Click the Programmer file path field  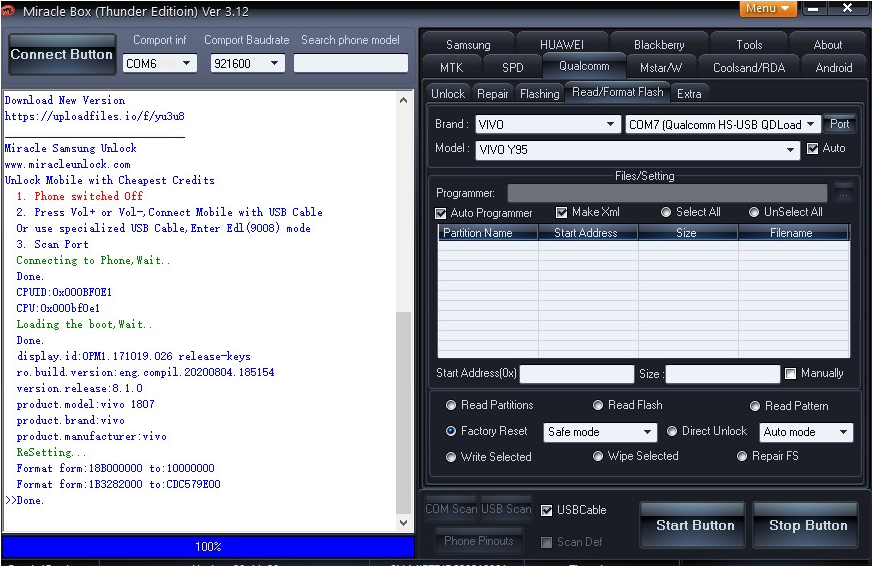667,193
